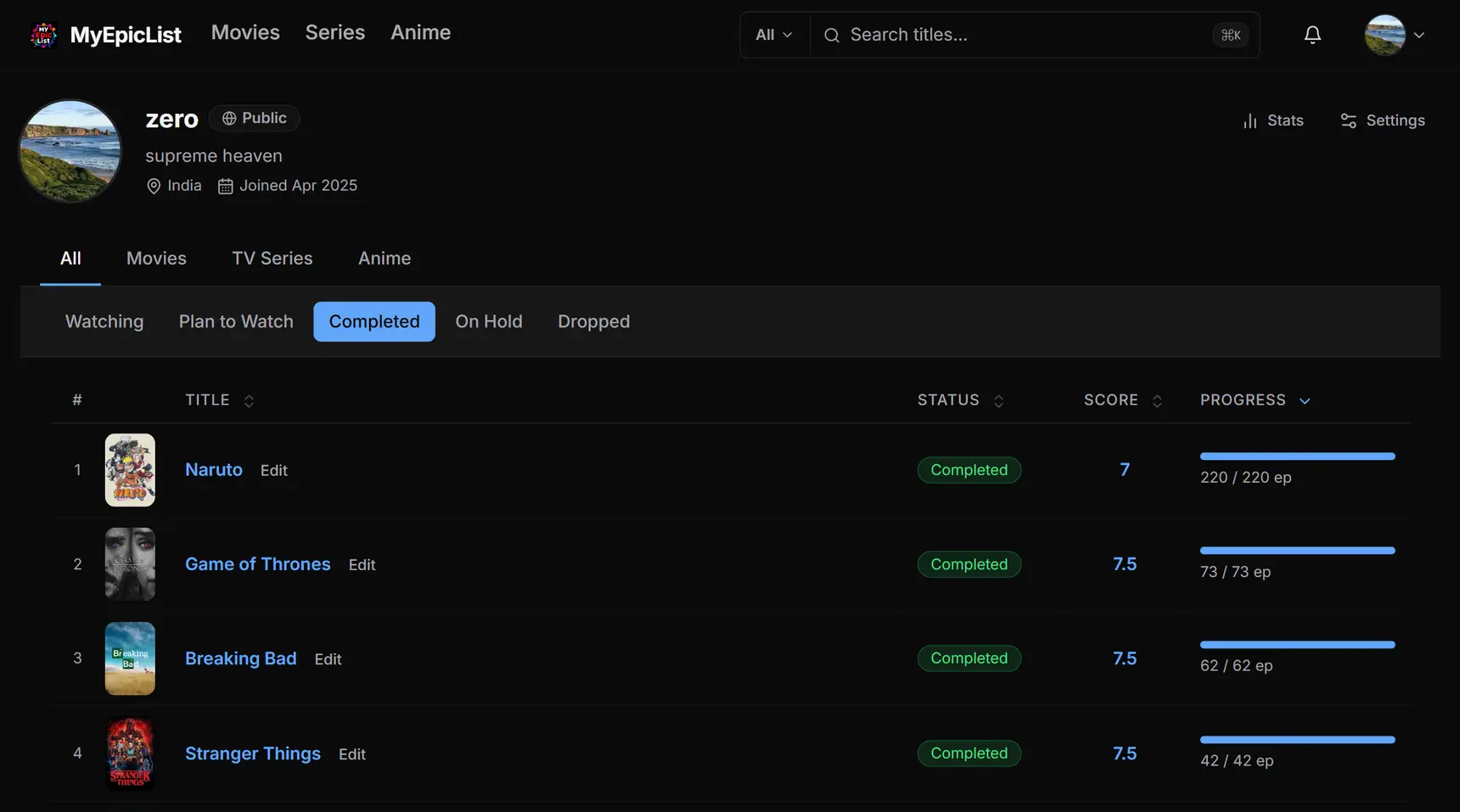Open the Stats page

pyautogui.click(x=1273, y=120)
